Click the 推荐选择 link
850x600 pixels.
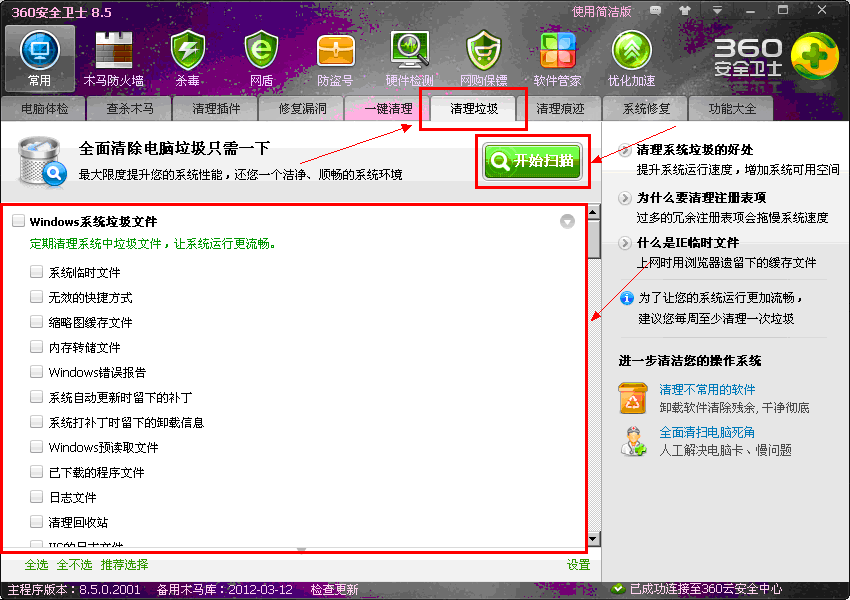[124, 565]
